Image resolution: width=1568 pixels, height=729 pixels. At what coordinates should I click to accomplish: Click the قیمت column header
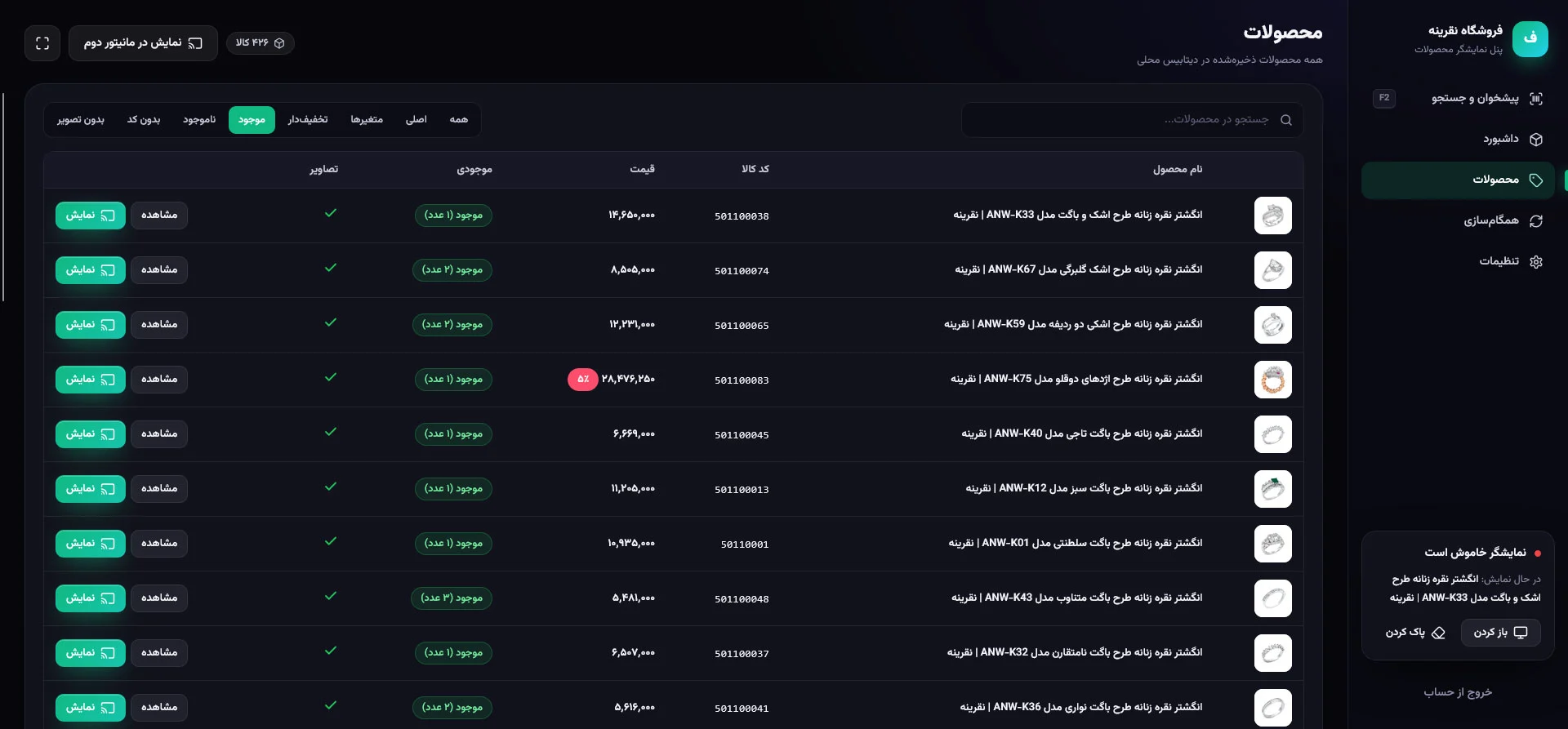[x=642, y=170]
